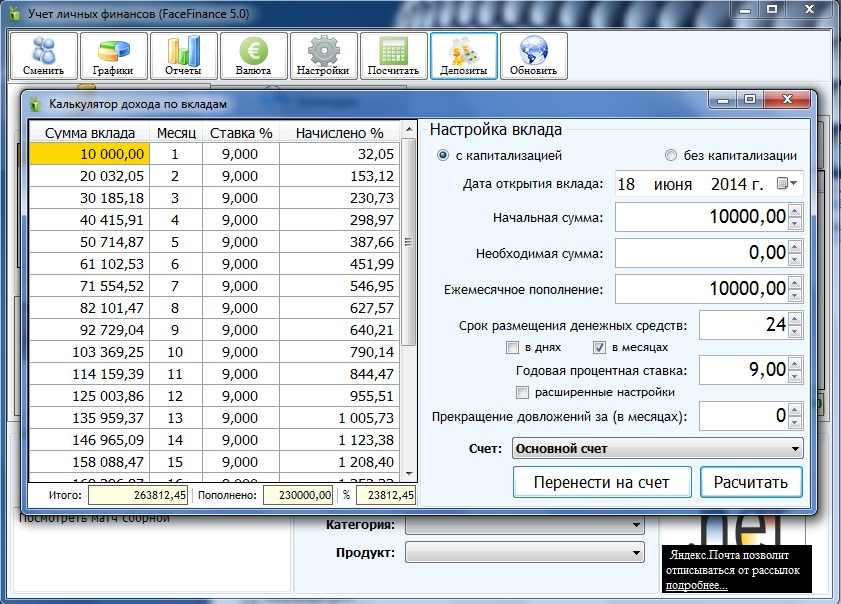Screen dimensions: 841x604
Task: Click the Необходимая сумма input field
Action: click(702, 253)
